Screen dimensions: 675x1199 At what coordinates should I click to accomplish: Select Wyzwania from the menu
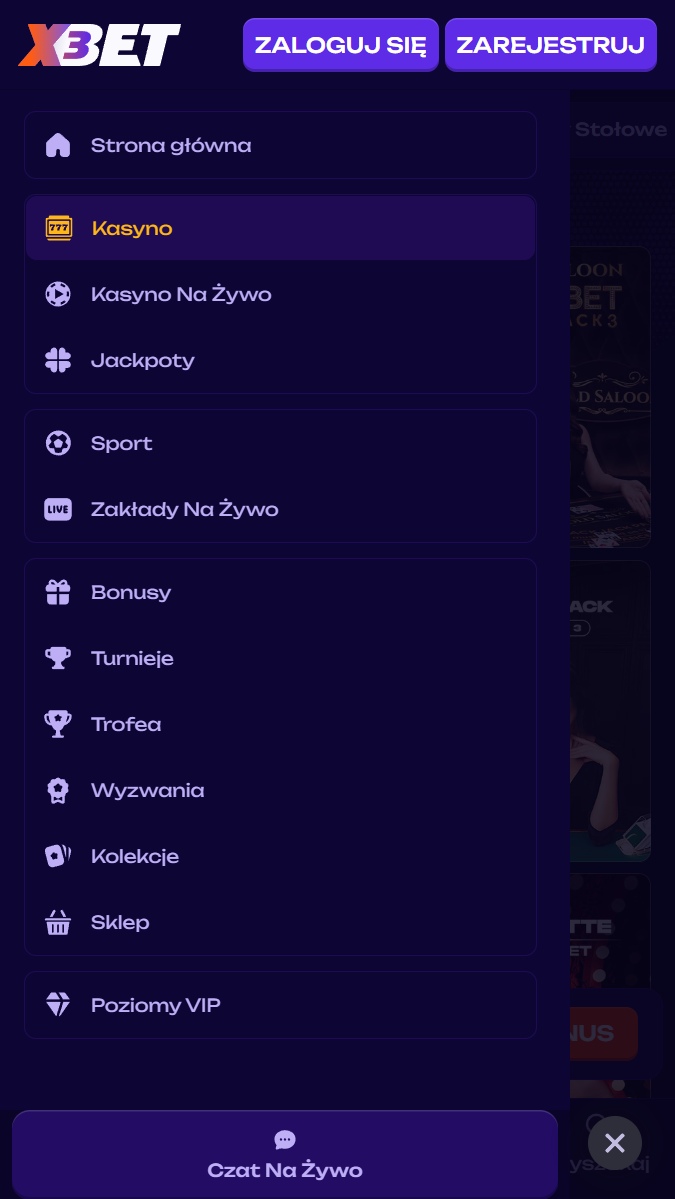pos(147,790)
